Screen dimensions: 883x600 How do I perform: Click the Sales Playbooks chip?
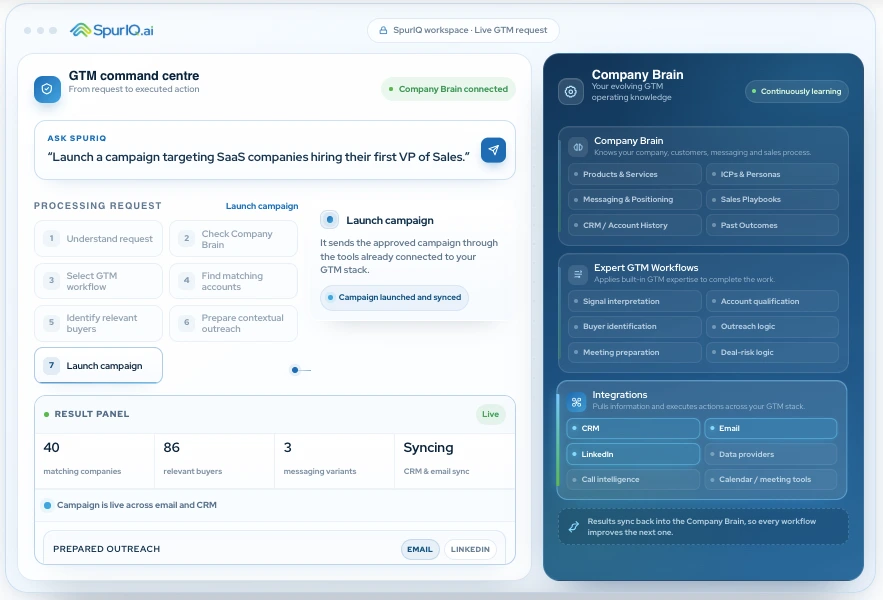point(772,199)
